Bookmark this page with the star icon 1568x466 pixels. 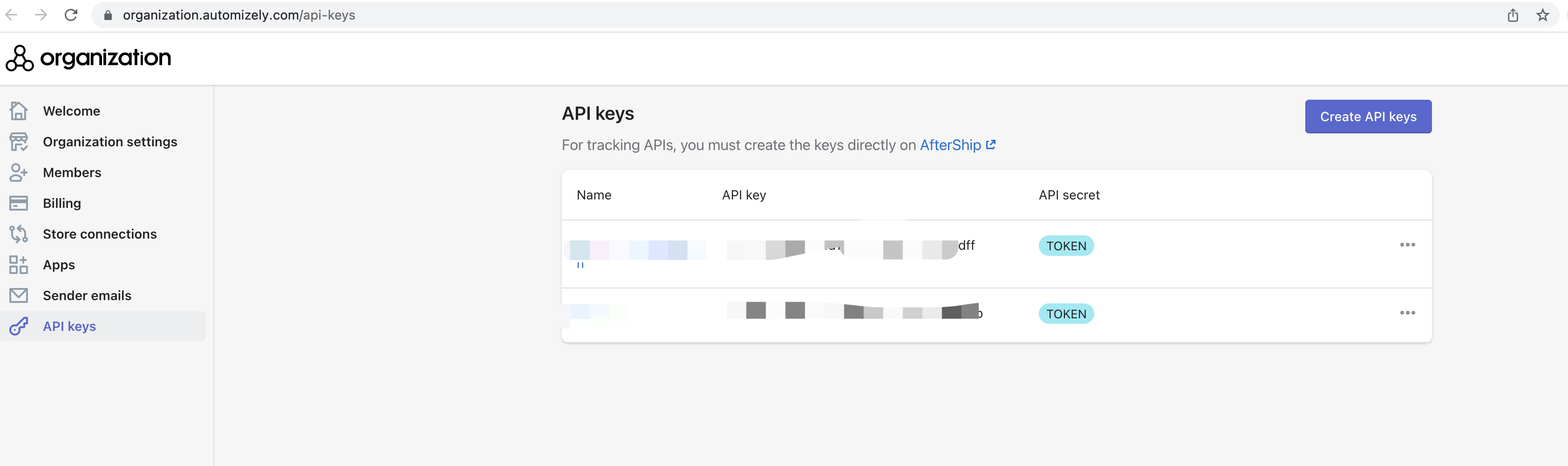point(1542,15)
